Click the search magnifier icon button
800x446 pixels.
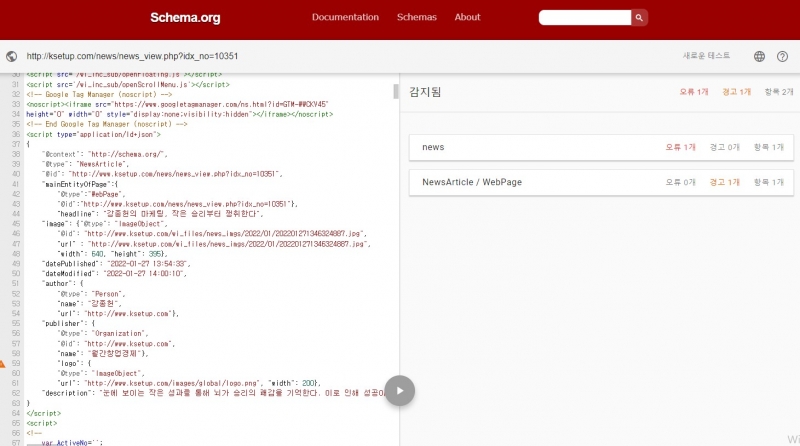coord(639,17)
